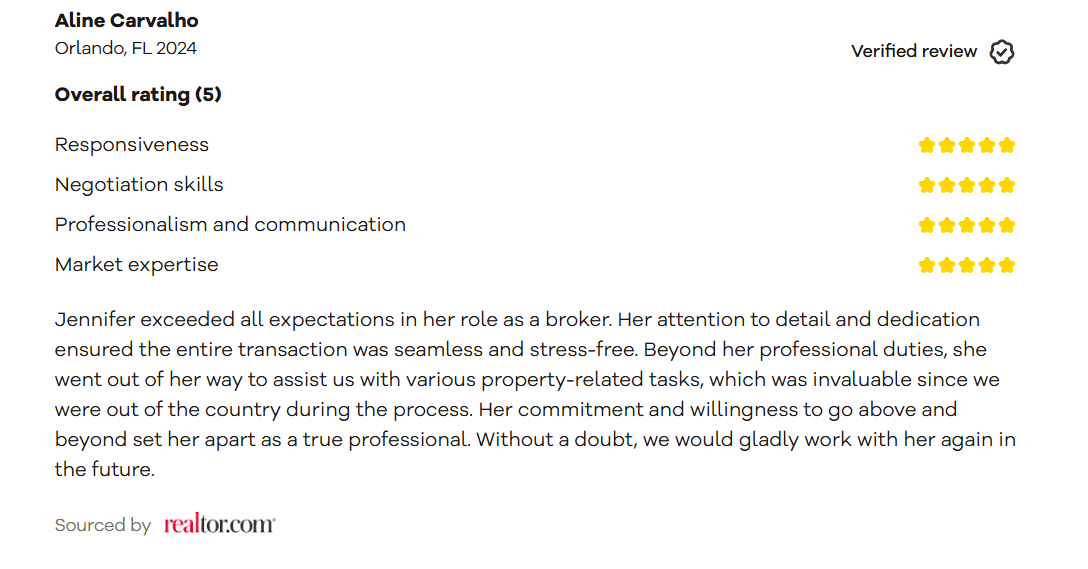Click the first star of Professionalism and communication
This screenshot has width=1088, height=569.
[926, 226]
